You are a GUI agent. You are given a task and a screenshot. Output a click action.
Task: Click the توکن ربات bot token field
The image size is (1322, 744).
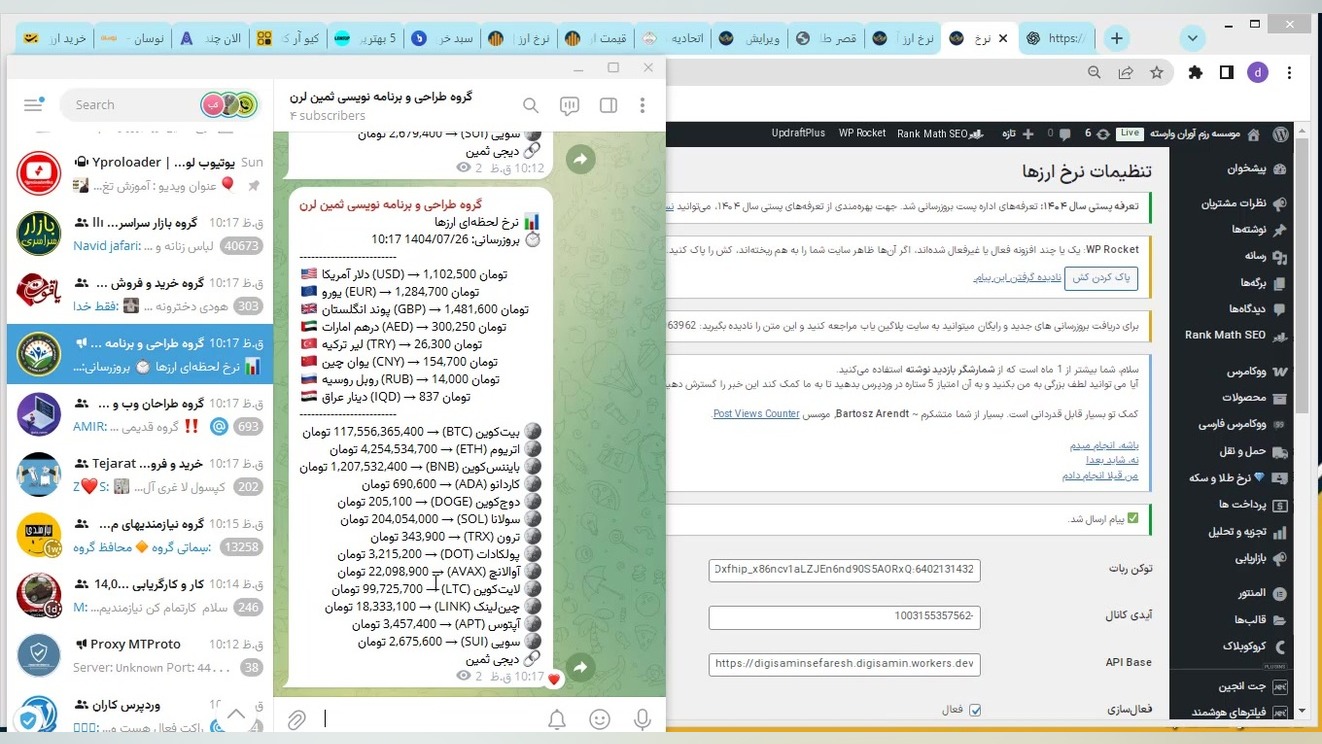[x=844, y=569]
